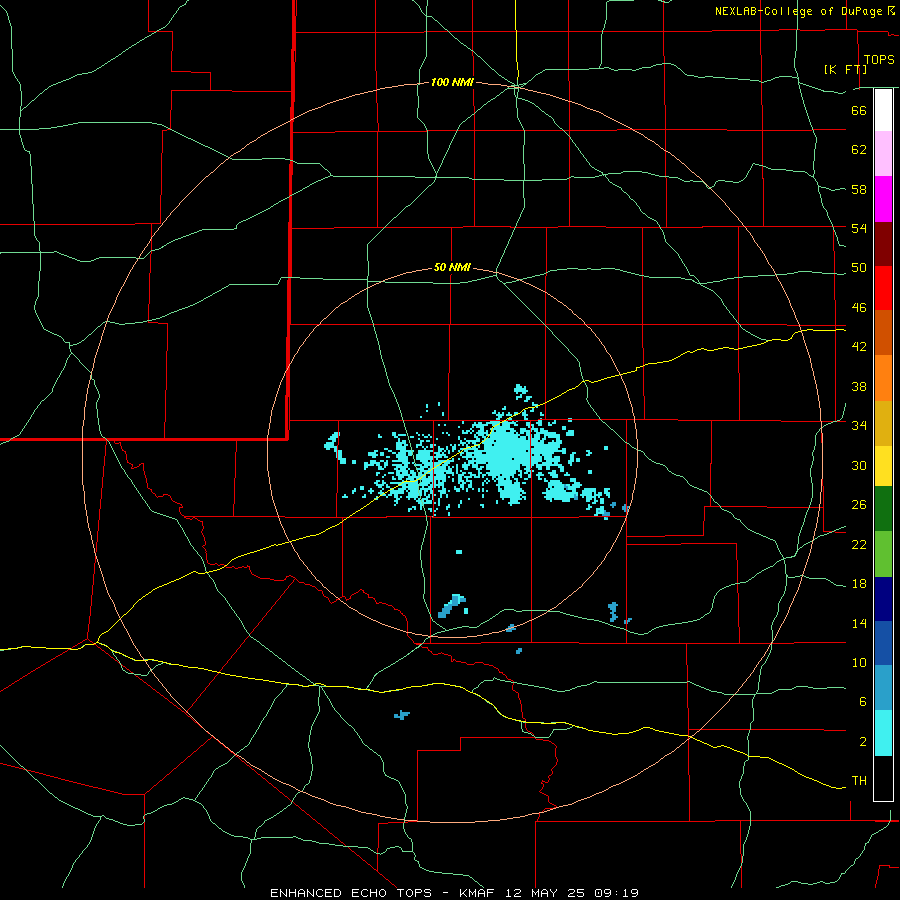Screen dimensions: 900x900
Task: Click the gold legend swatch
Action: (x=883, y=423)
